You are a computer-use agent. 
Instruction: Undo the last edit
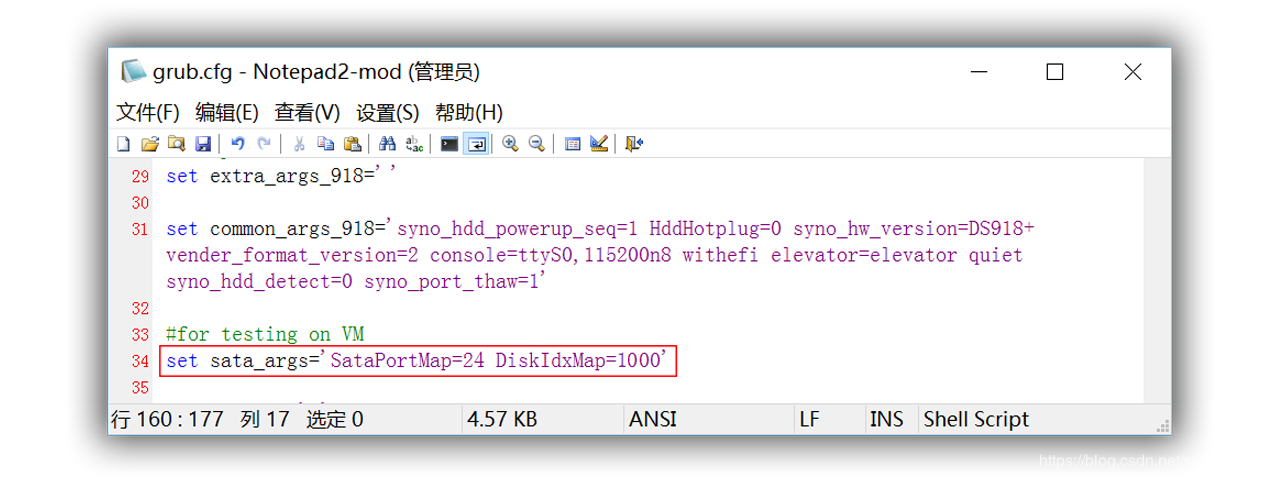238,144
